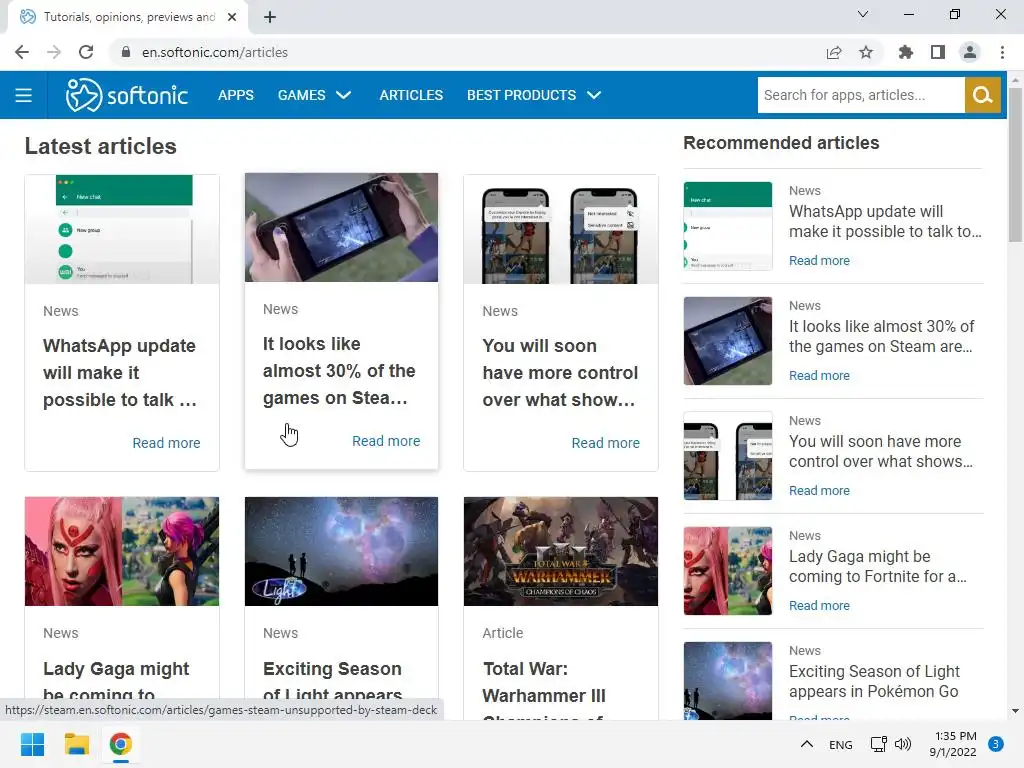Open WhatsApp update card headline
This screenshot has width=1024, height=768.
(x=120, y=372)
